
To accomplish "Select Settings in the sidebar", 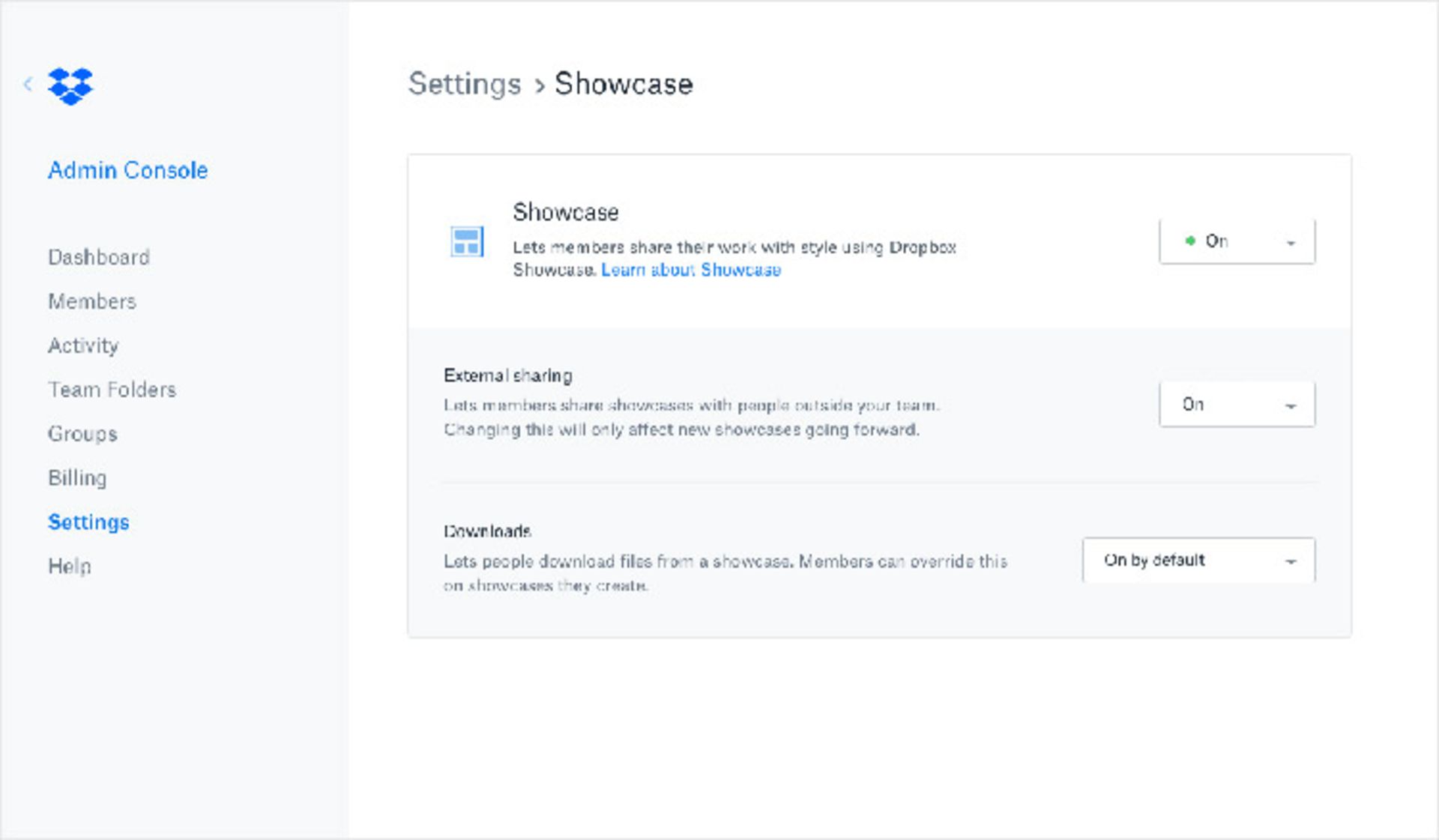I will coord(88,522).
